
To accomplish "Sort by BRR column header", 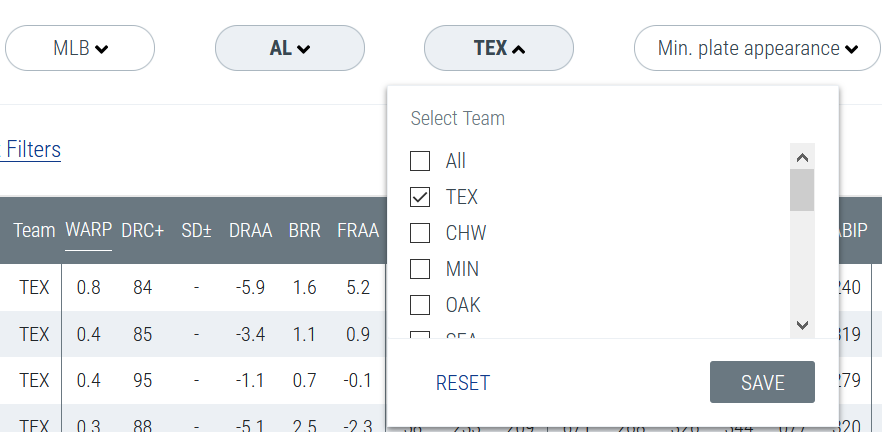I will 304,230.
